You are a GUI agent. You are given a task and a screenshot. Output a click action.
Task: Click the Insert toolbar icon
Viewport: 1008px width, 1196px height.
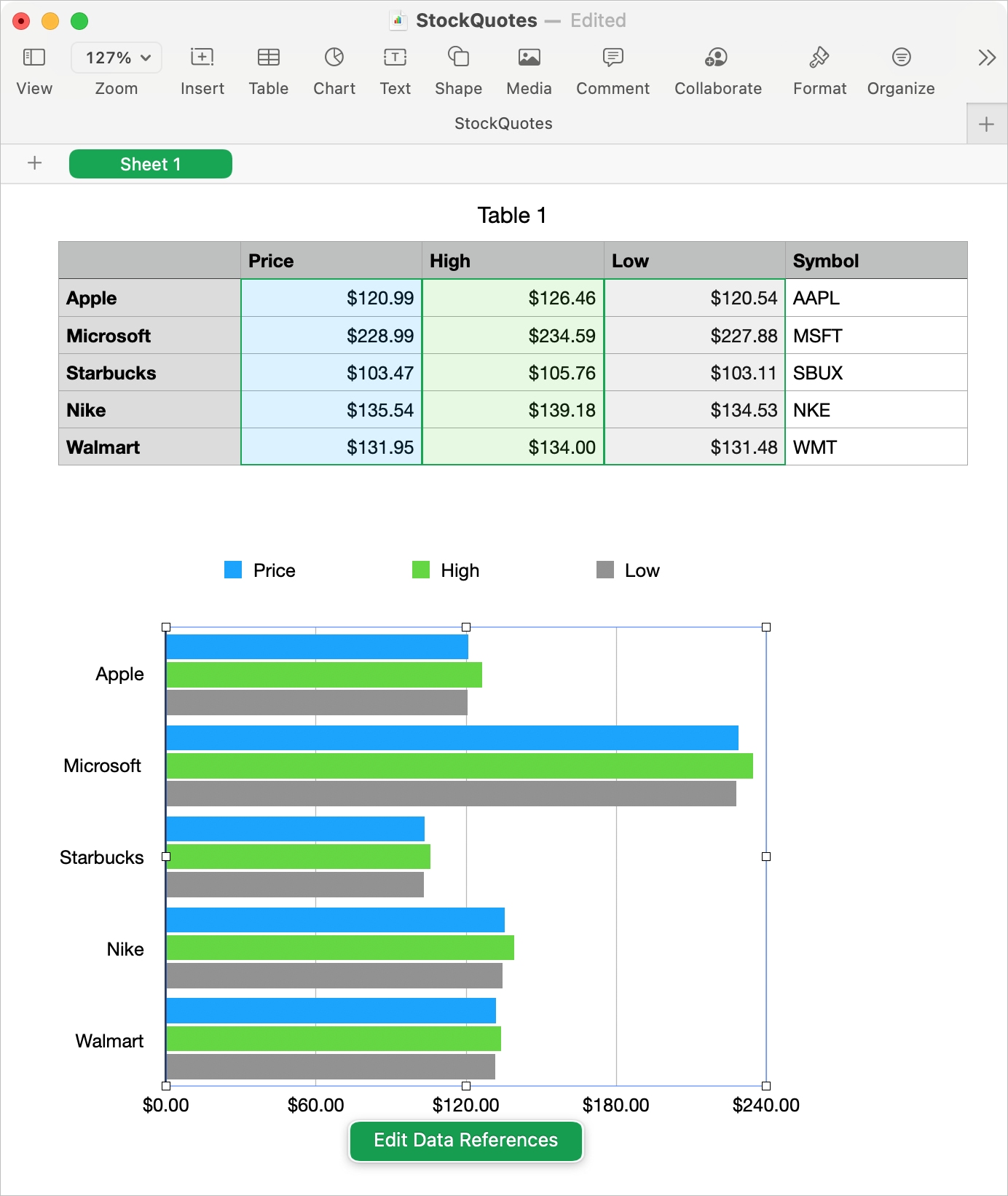pyautogui.click(x=202, y=58)
